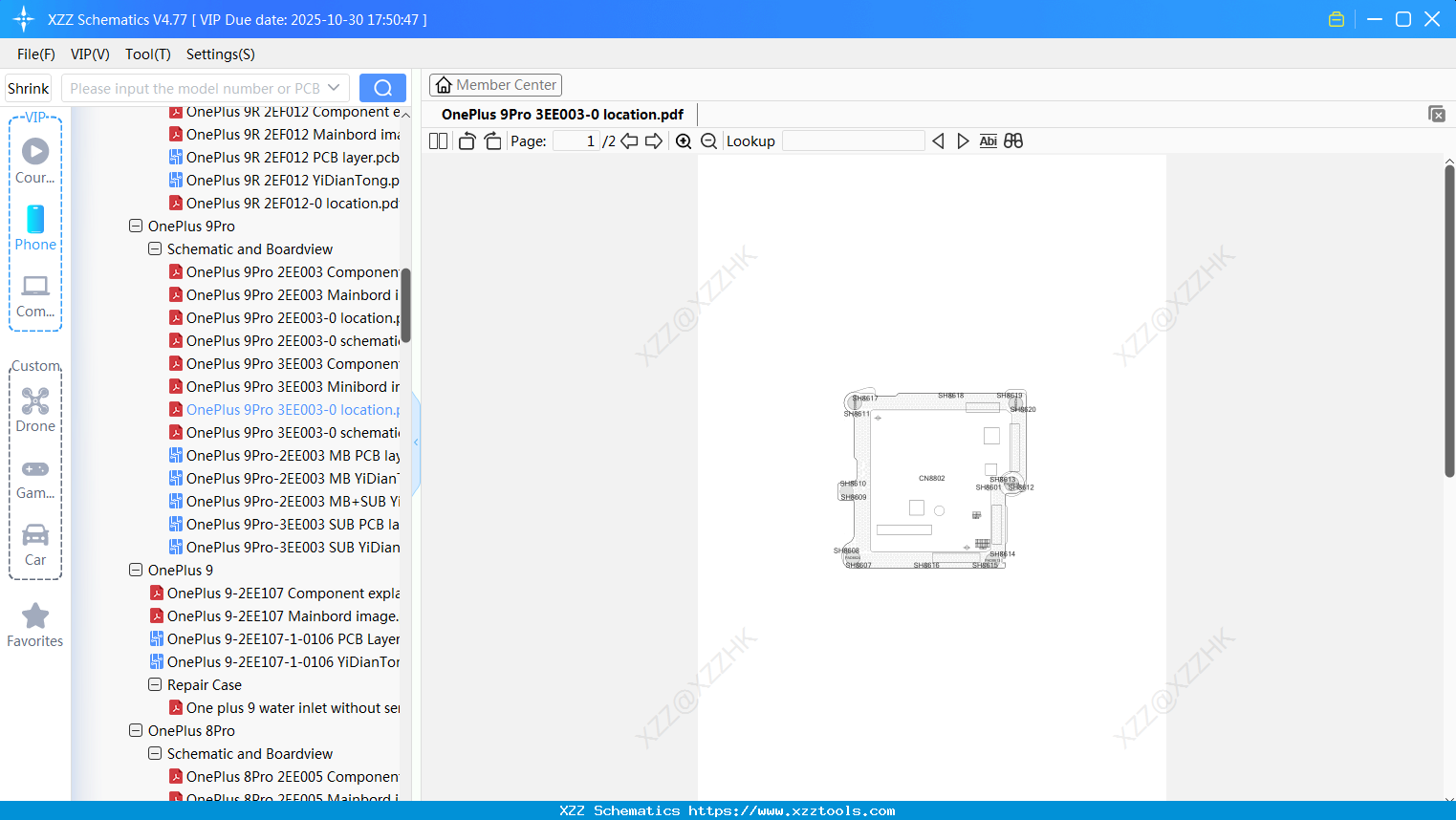Go to the next page arrow
1456x820 pixels.
coord(654,141)
